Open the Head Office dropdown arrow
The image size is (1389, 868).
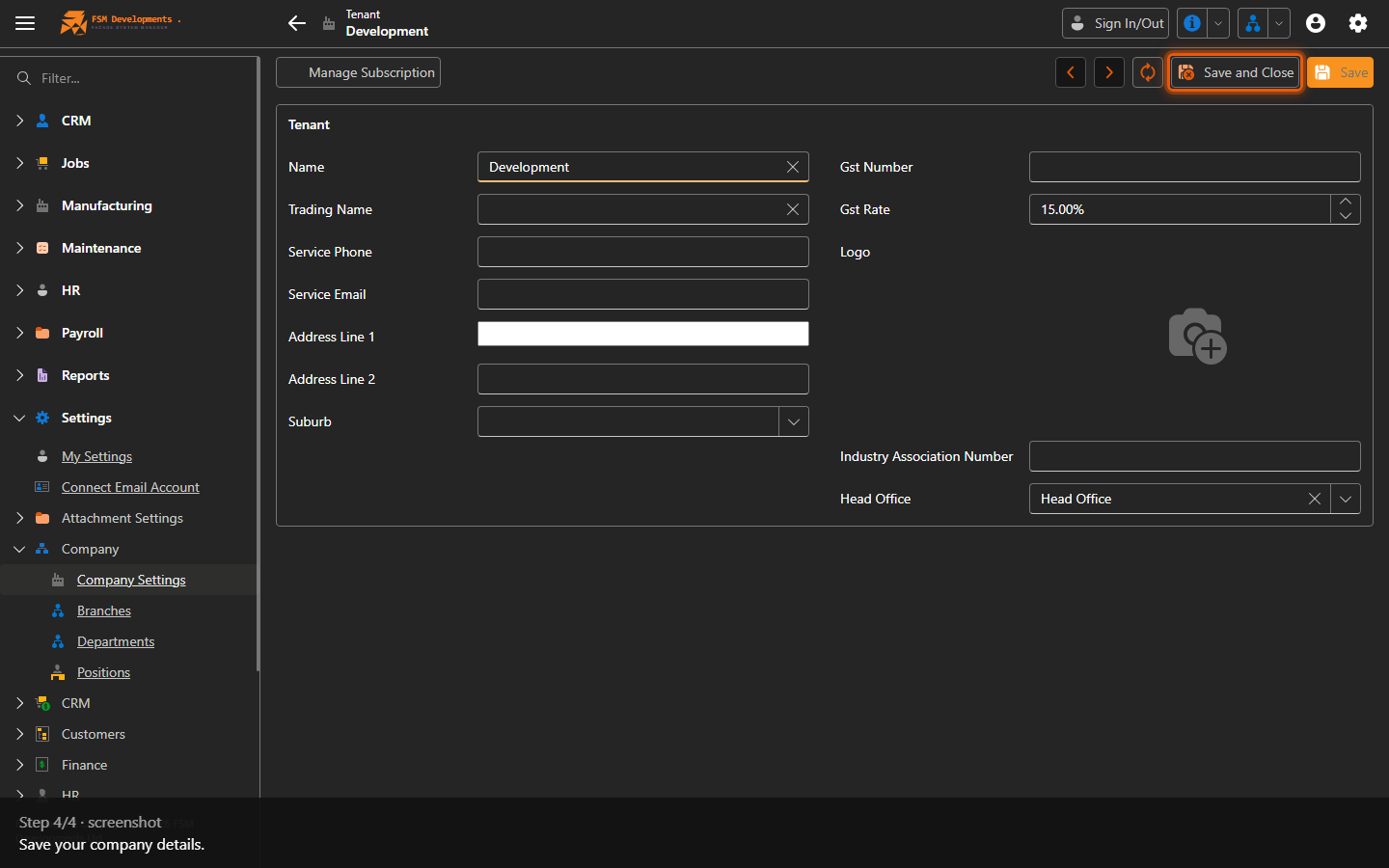pyautogui.click(x=1346, y=499)
